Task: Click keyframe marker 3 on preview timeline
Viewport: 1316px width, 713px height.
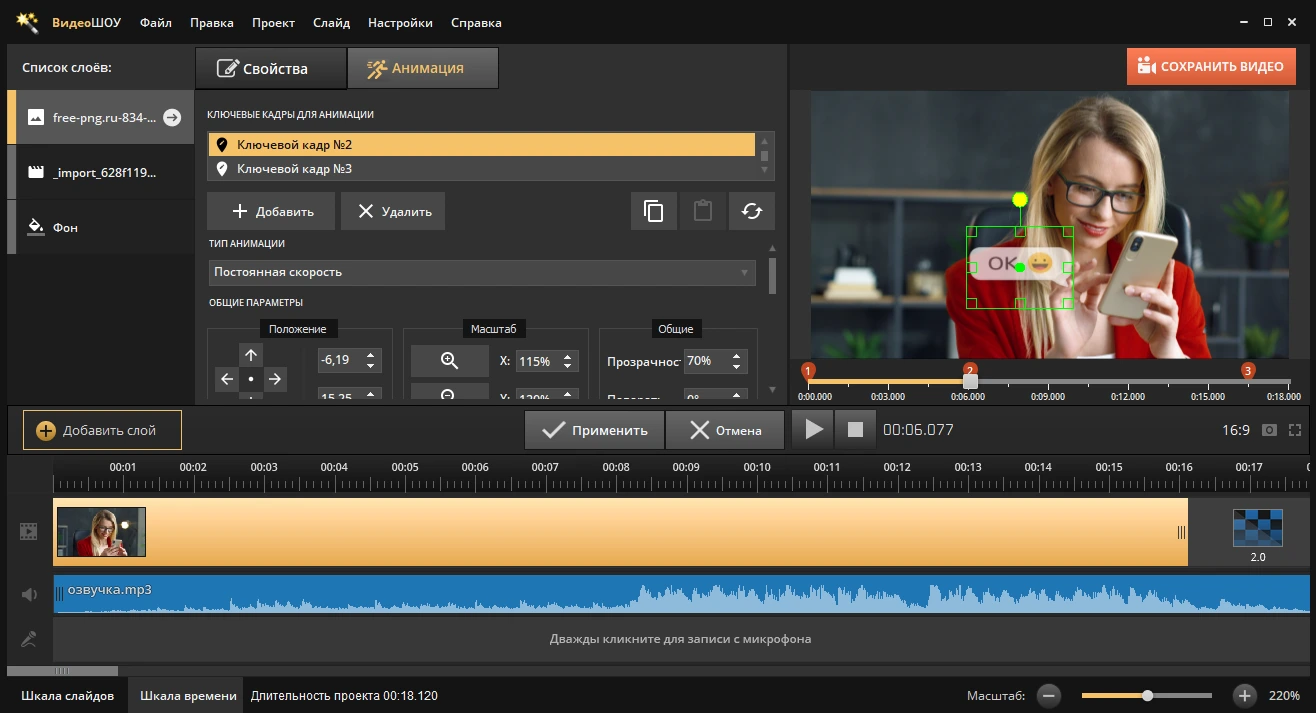Action: click(x=1248, y=371)
